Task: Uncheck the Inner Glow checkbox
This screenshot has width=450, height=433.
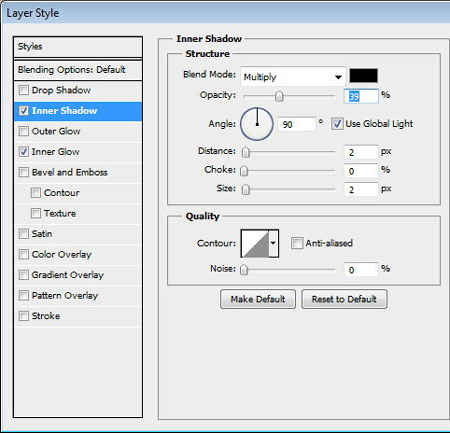Action: 24,152
